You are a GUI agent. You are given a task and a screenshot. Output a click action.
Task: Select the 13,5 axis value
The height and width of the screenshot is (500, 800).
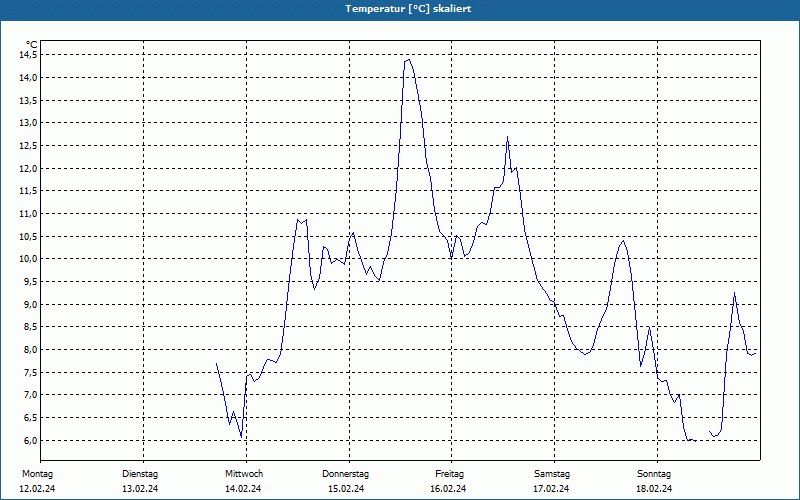coord(28,100)
